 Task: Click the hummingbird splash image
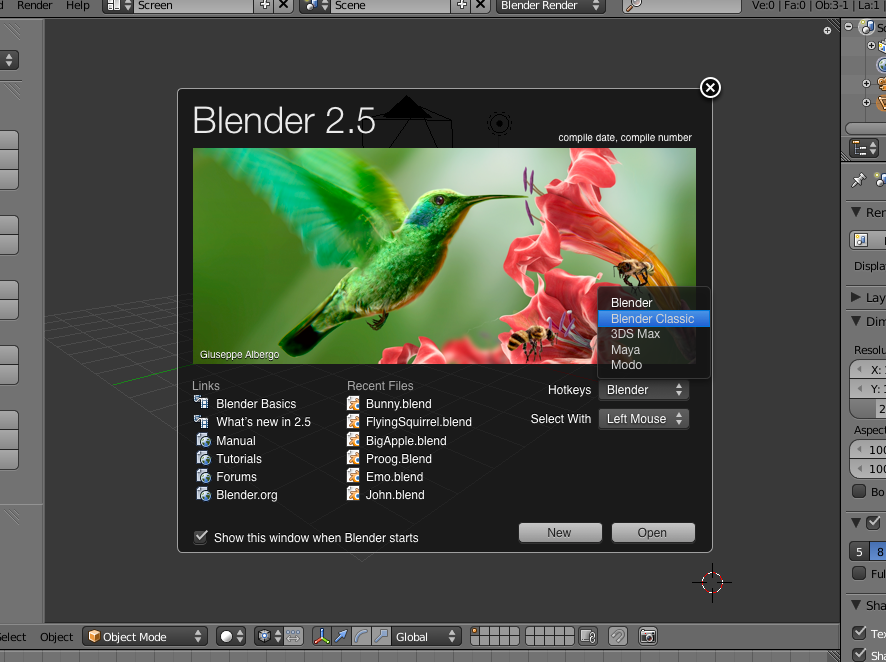[x=444, y=256]
